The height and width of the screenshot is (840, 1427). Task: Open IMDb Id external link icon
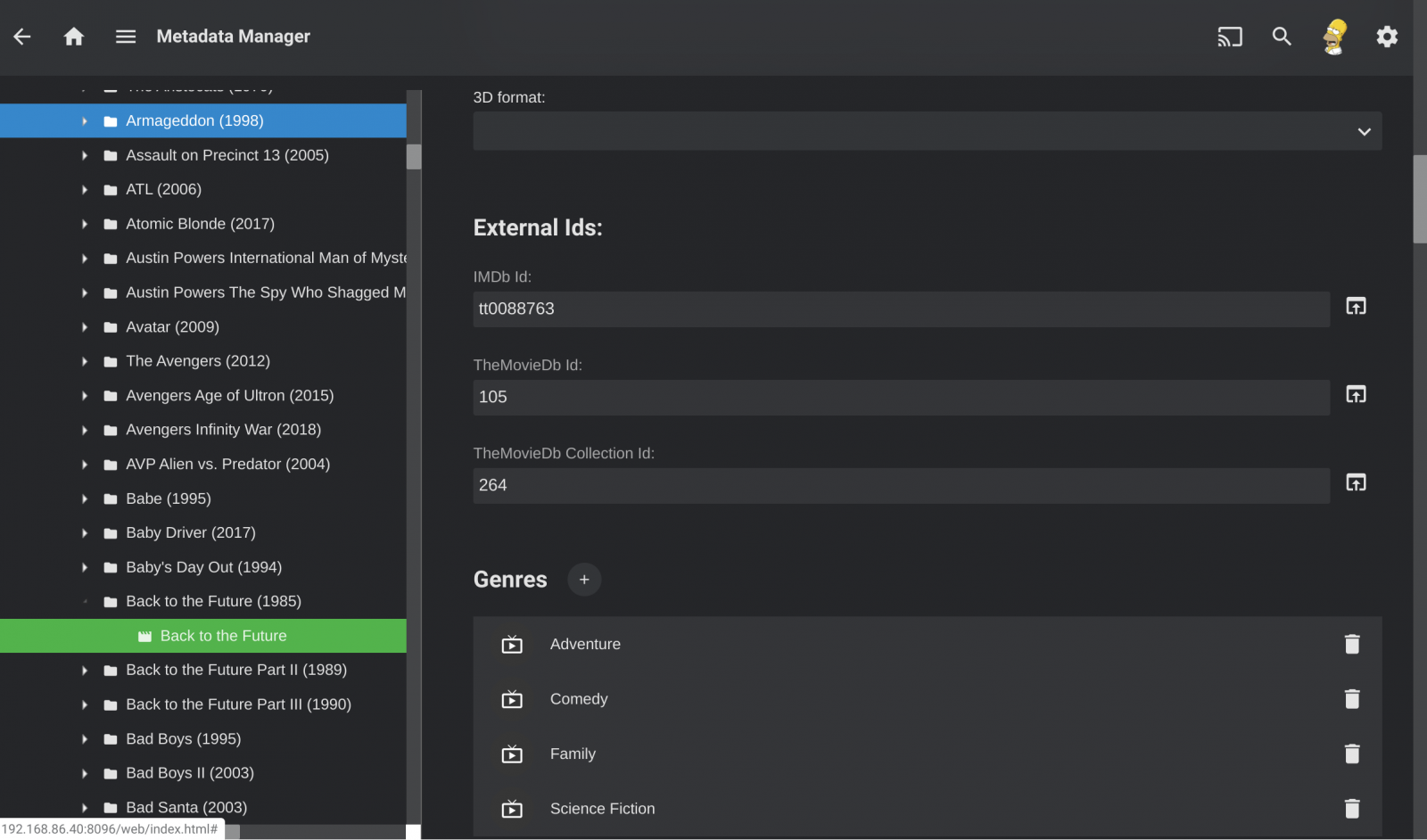tap(1356, 307)
